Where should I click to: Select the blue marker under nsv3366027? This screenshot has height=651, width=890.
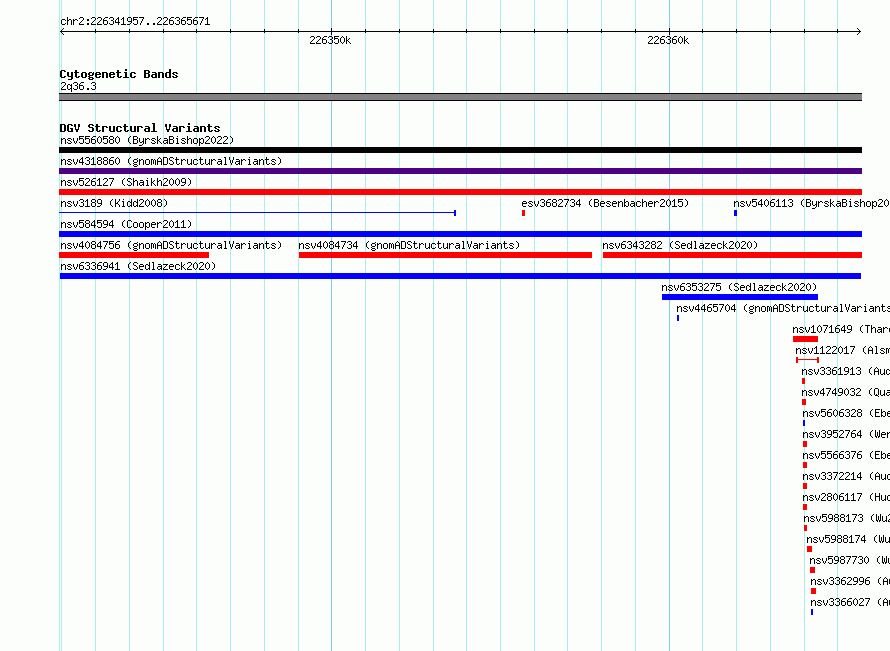point(812,612)
